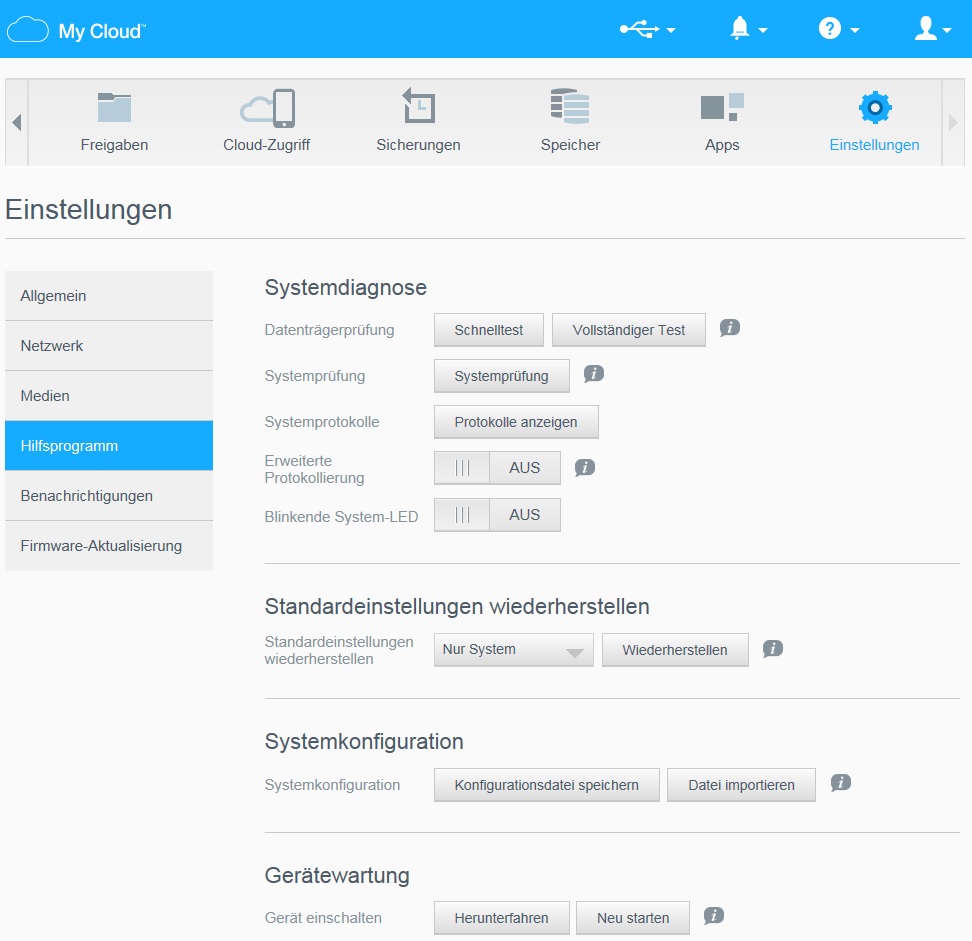Click the info icon next to Systemprüfung
This screenshot has width=972, height=941.
594,374
